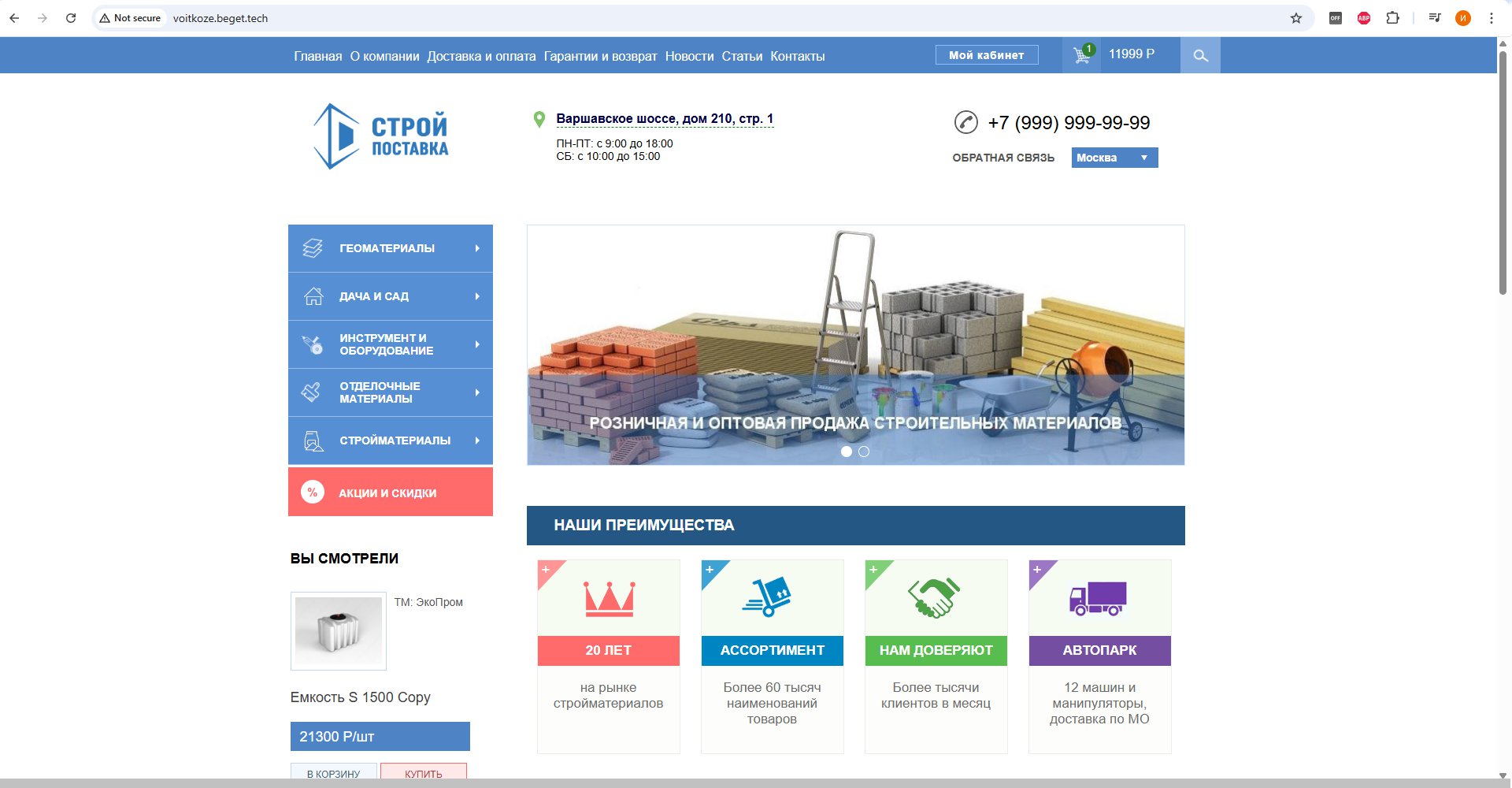Expand the Дача и сад submenu arrow

[x=477, y=296]
